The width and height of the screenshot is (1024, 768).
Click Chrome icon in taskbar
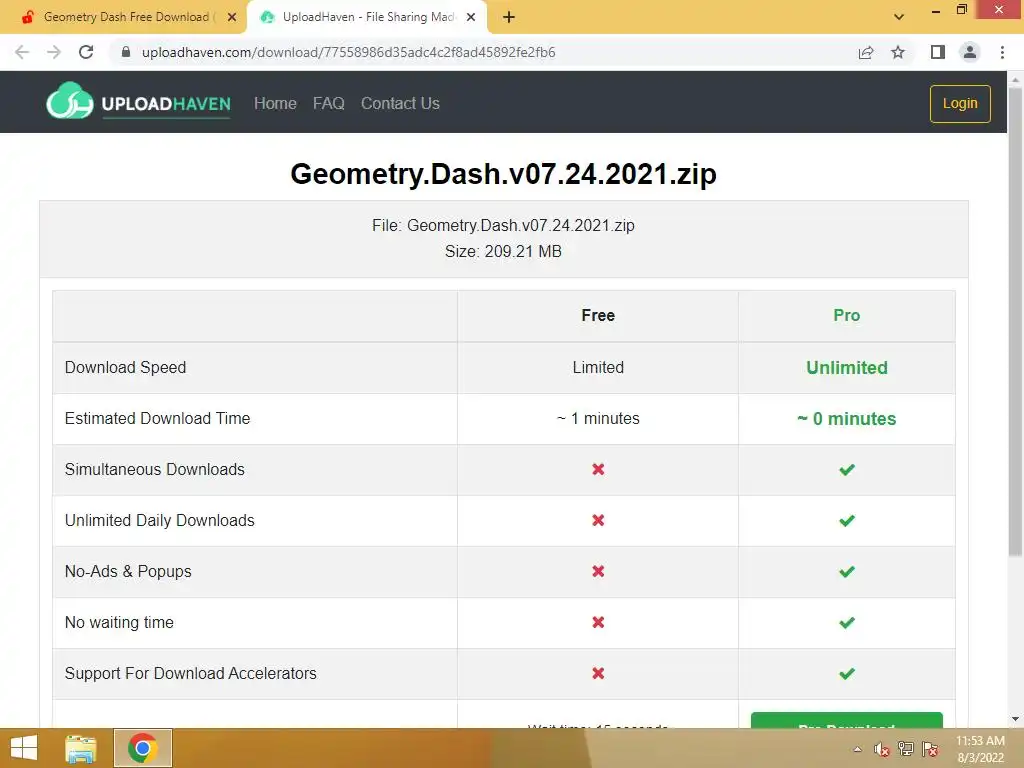click(x=142, y=748)
